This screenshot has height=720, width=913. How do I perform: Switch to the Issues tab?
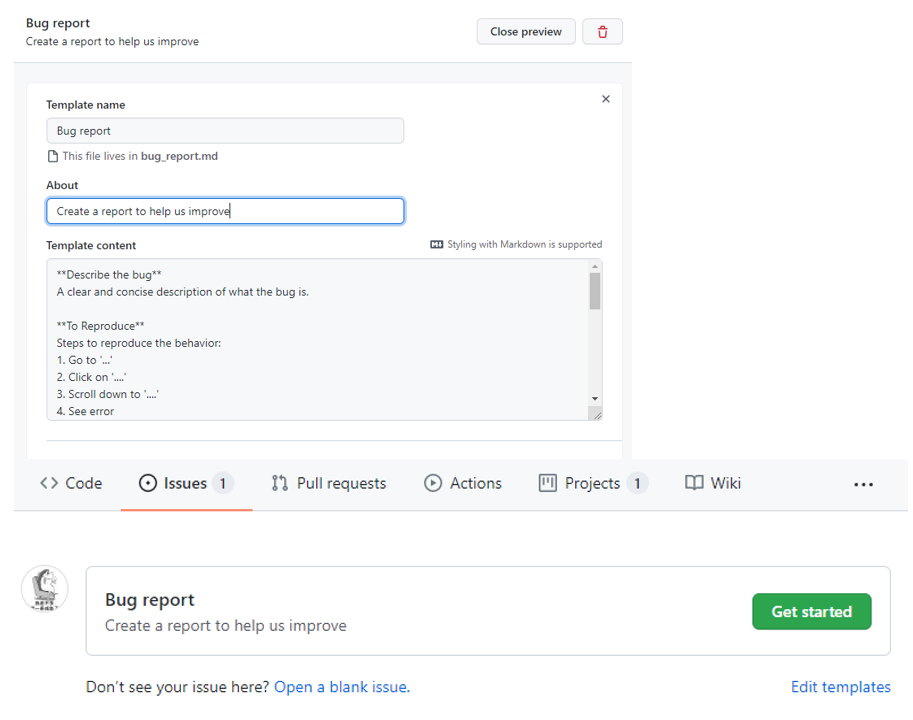(186, 483)
